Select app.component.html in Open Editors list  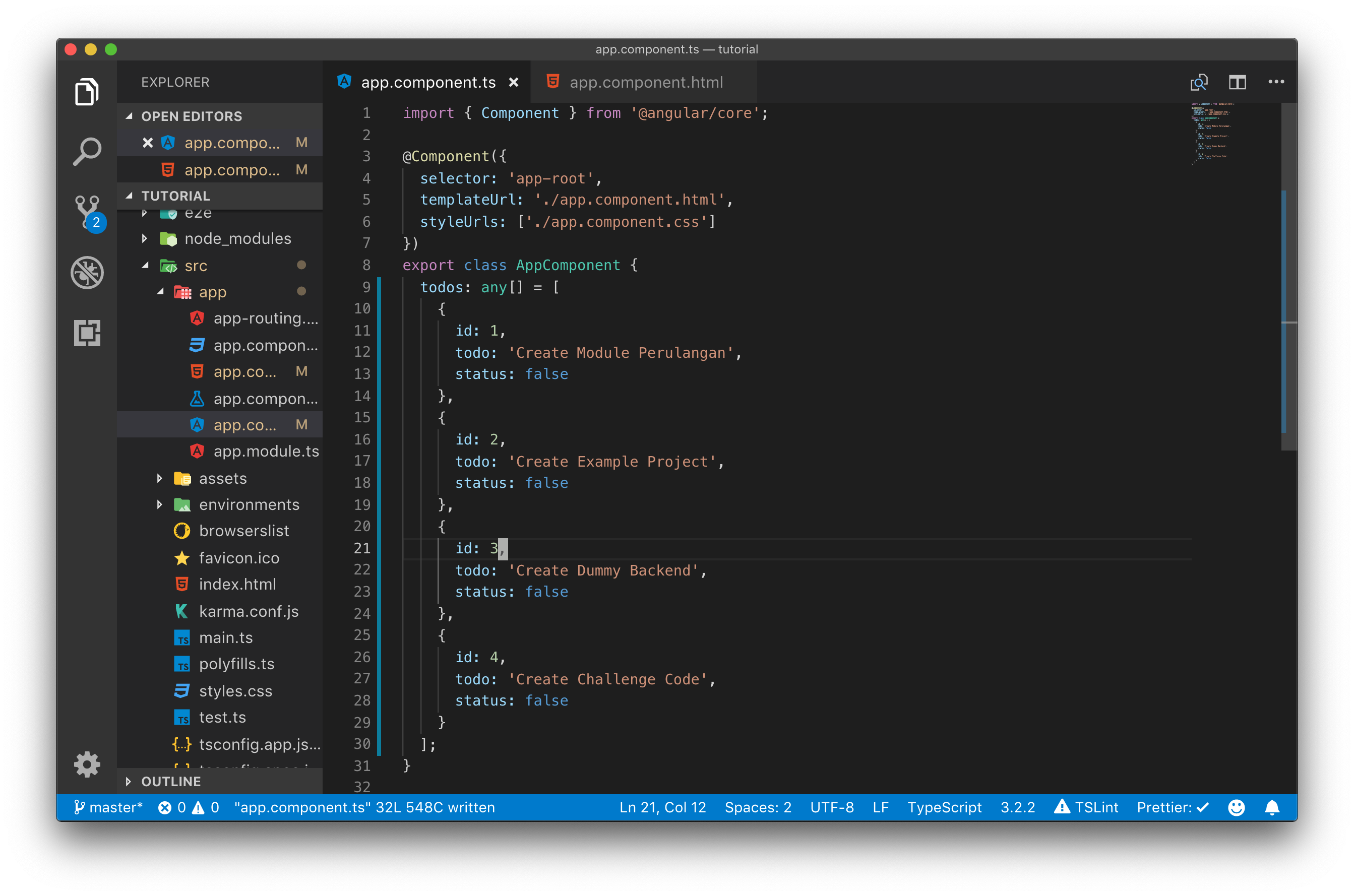[220, 170]
